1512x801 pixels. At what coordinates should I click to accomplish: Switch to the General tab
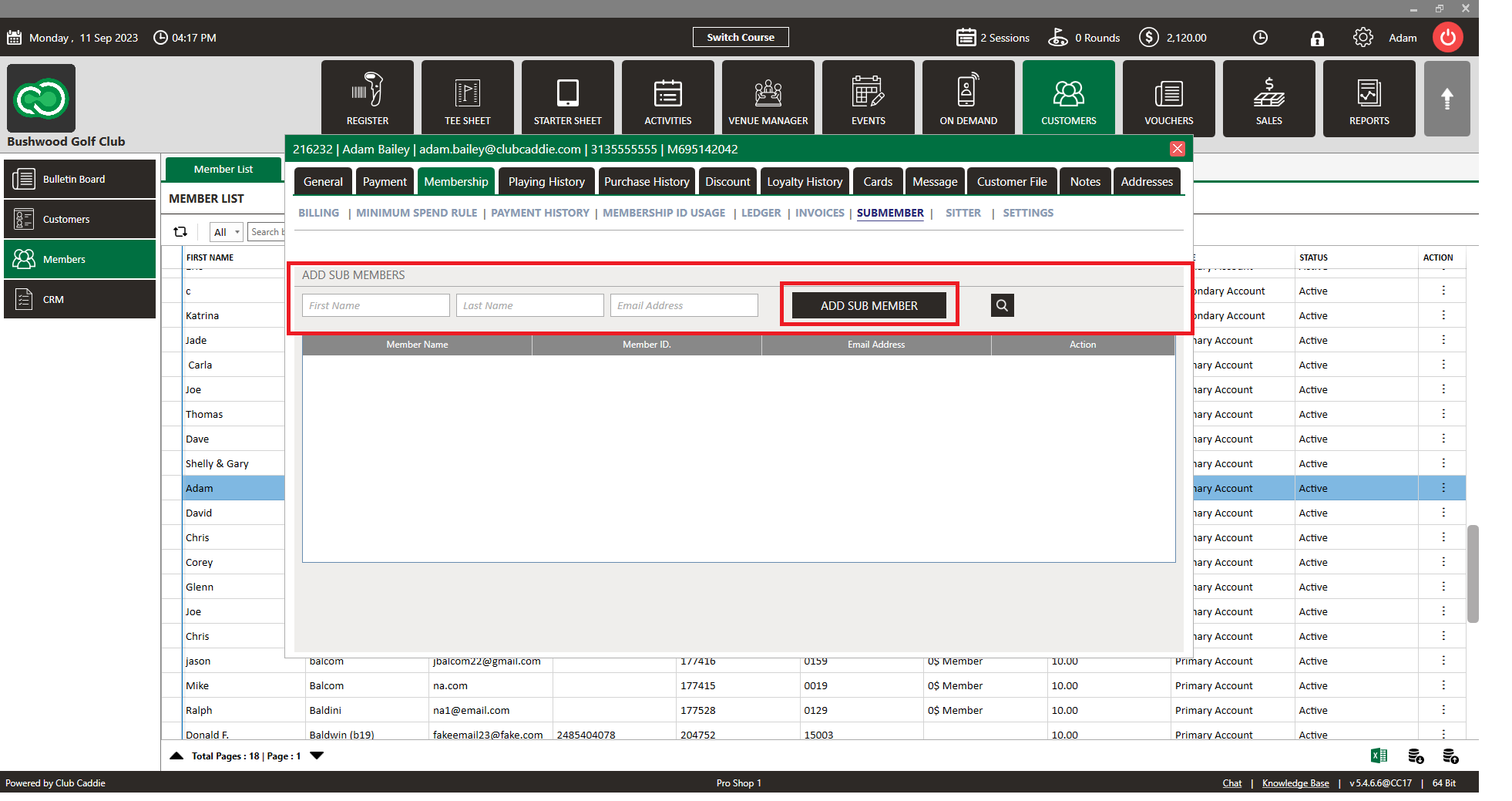coord(323,181)
